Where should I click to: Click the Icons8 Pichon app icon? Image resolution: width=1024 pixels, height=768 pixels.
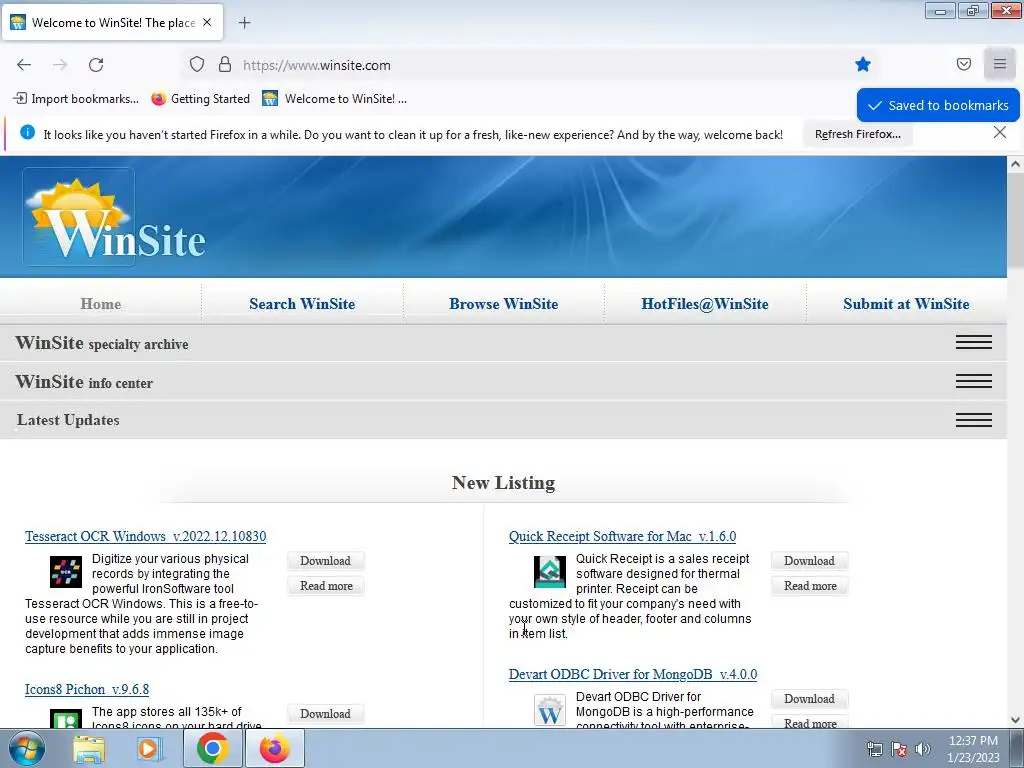tap(66, 718)
